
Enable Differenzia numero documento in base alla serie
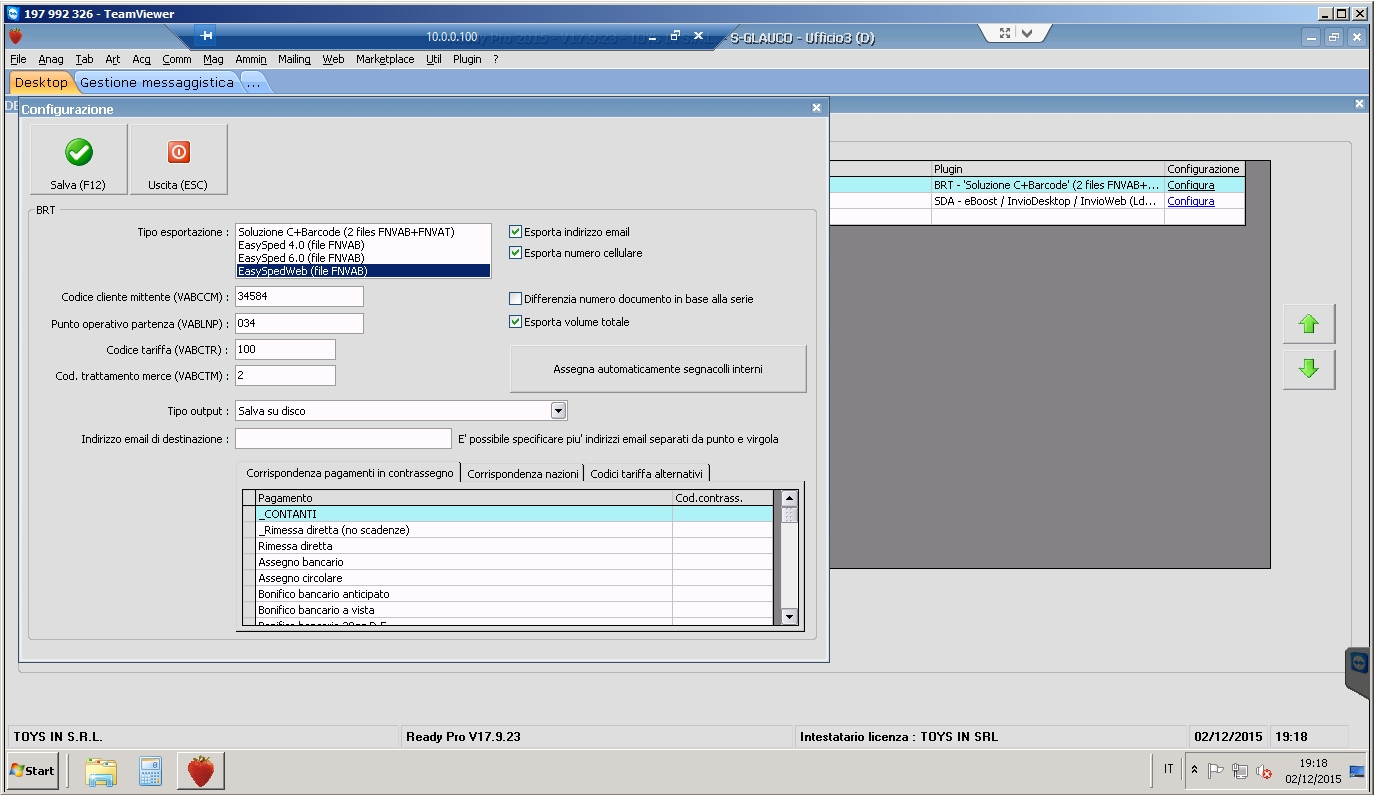(515, 298)
